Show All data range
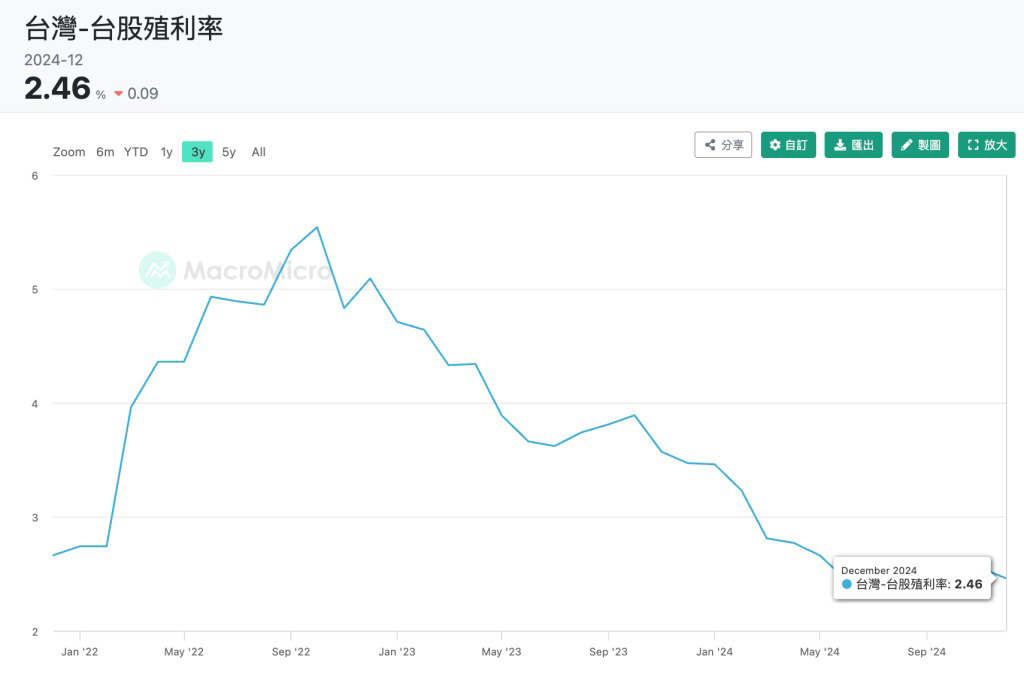 coord(258,152)
